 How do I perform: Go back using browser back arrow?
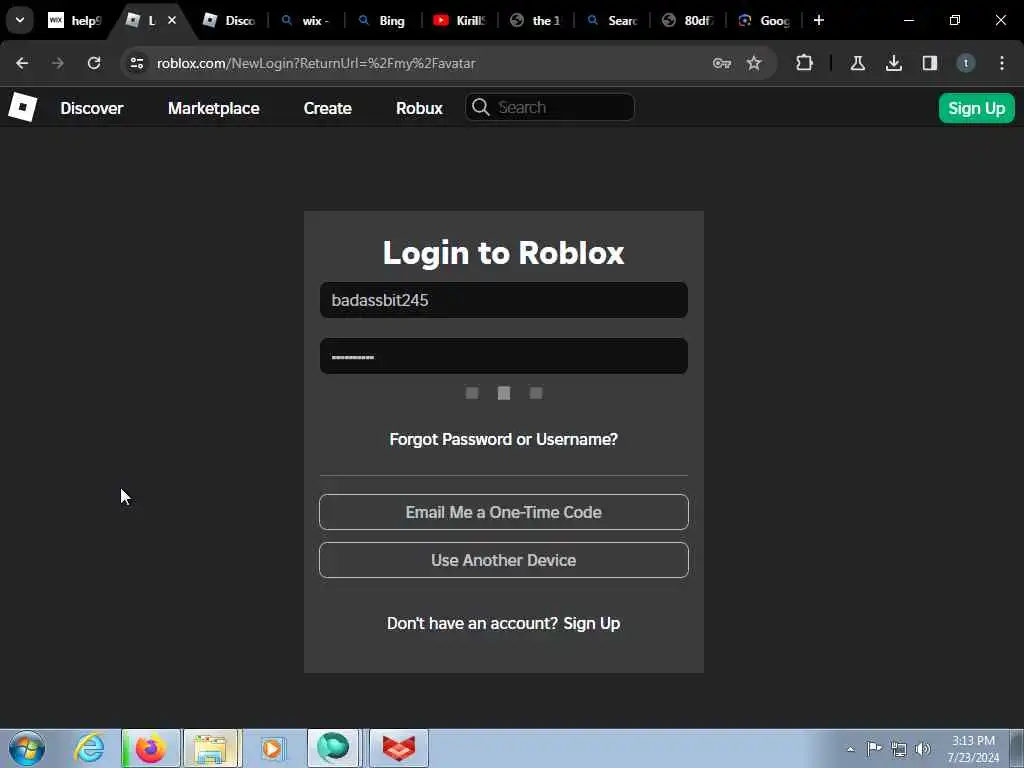[x=22, y=63]
